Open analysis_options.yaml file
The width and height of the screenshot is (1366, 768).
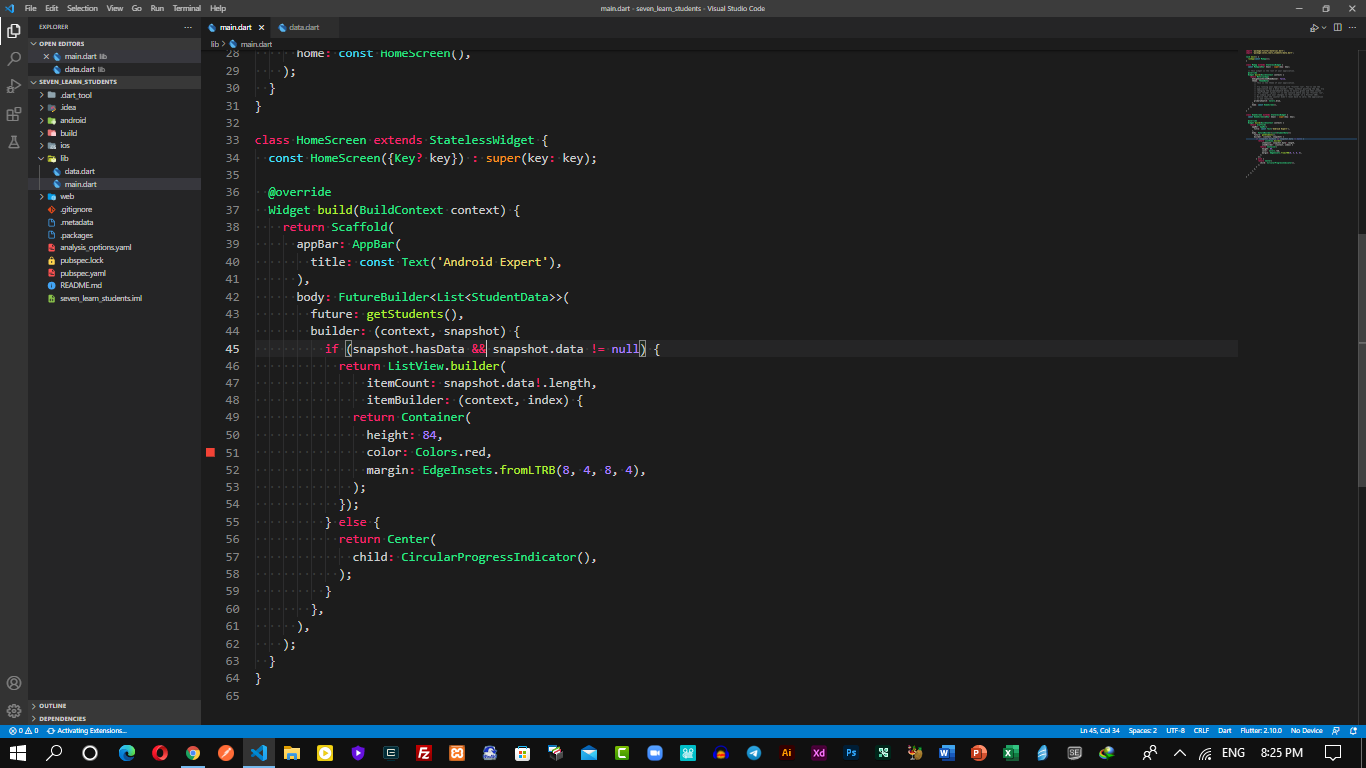click(x=114, y=248)
